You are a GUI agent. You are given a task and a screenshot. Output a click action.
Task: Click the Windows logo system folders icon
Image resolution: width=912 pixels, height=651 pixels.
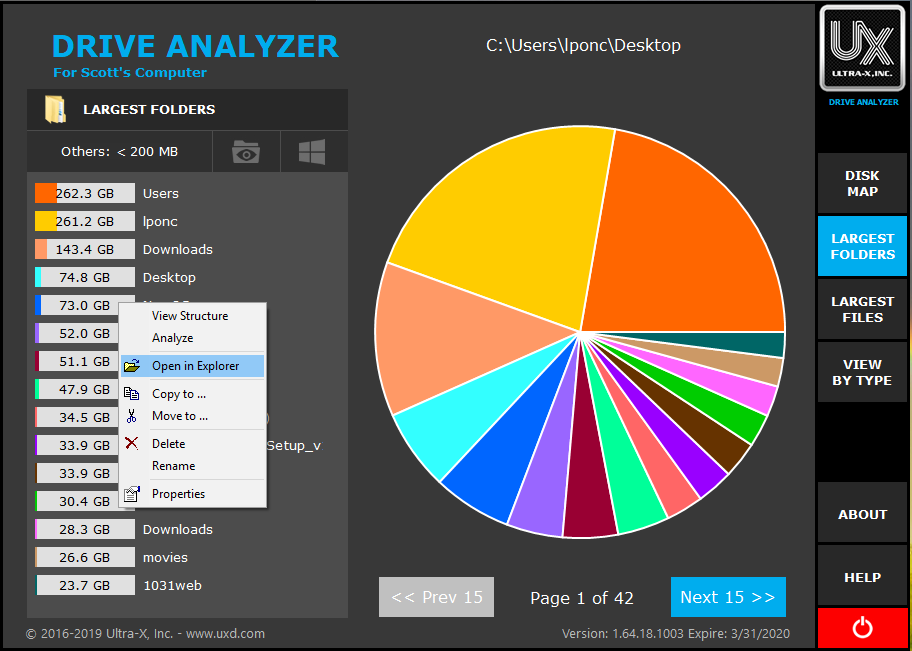click(x=312, y=152)
